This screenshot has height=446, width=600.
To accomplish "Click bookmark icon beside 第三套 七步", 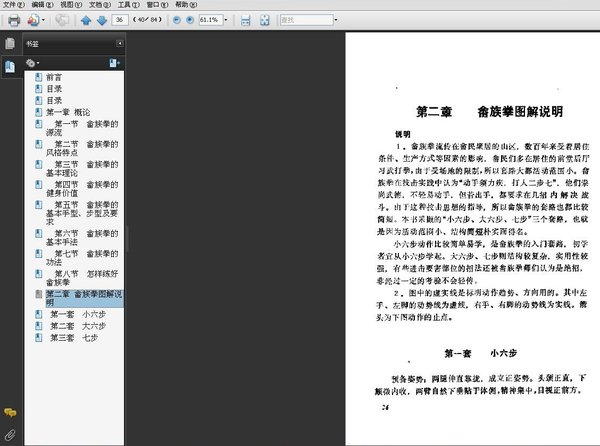I will click(x=39, y=338).
